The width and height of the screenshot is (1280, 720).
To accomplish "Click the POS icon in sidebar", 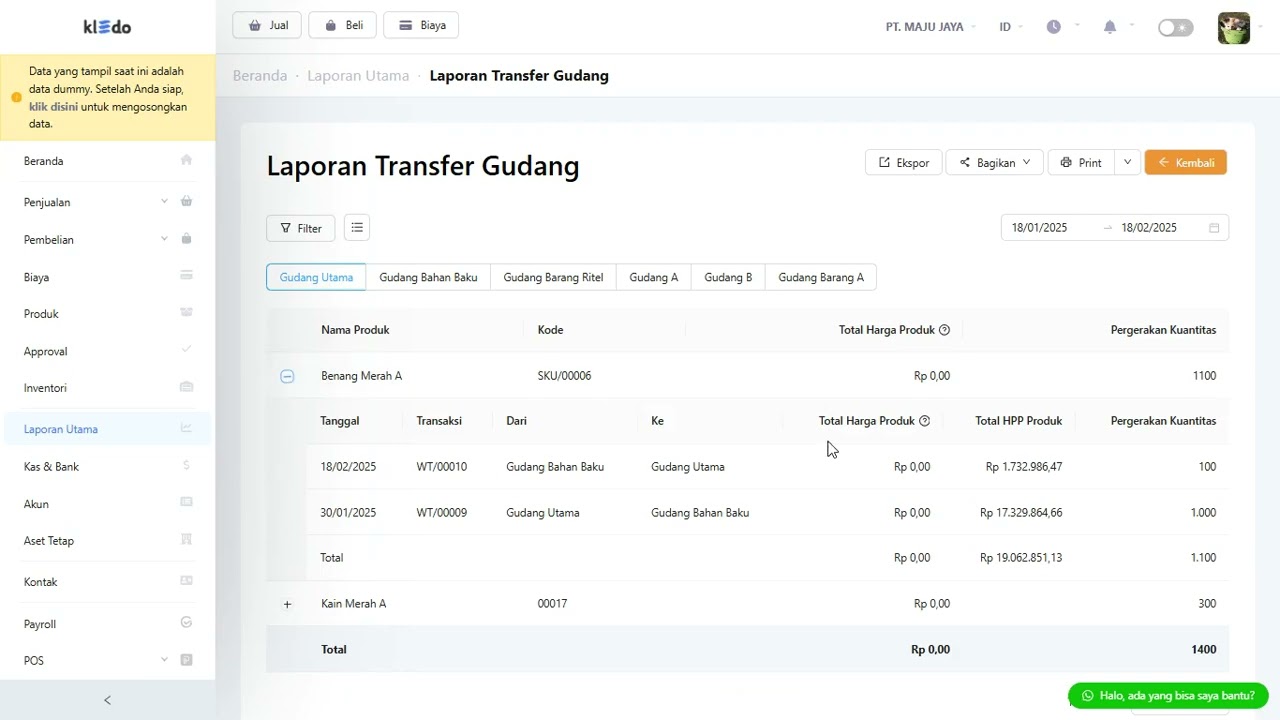I will [186, 660].
